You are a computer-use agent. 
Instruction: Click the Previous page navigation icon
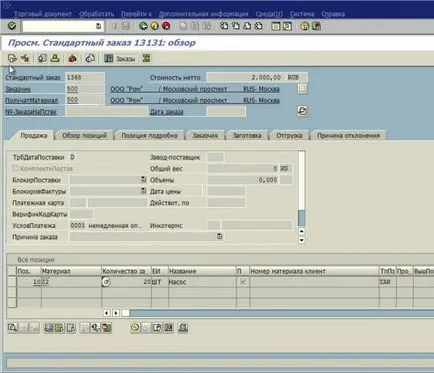coord(236,26)
